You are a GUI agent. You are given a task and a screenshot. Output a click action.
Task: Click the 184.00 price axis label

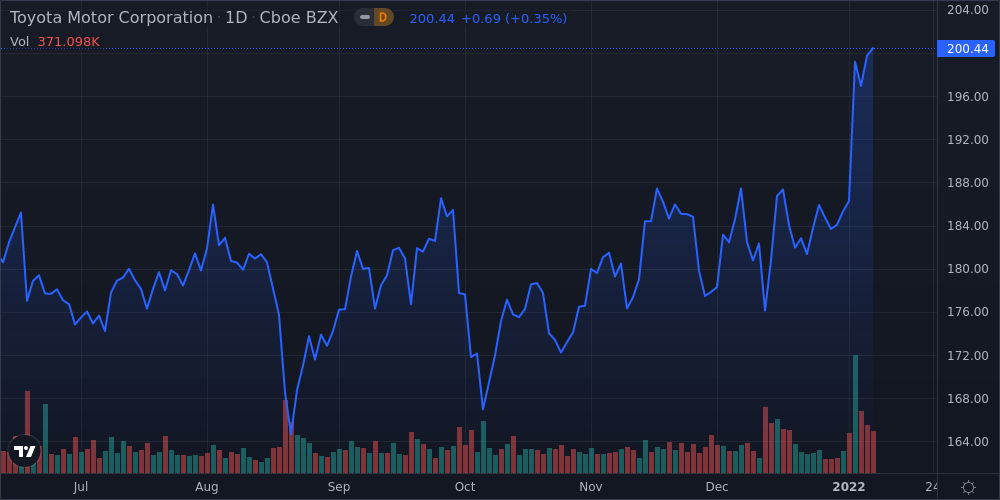tap(968, 226)
